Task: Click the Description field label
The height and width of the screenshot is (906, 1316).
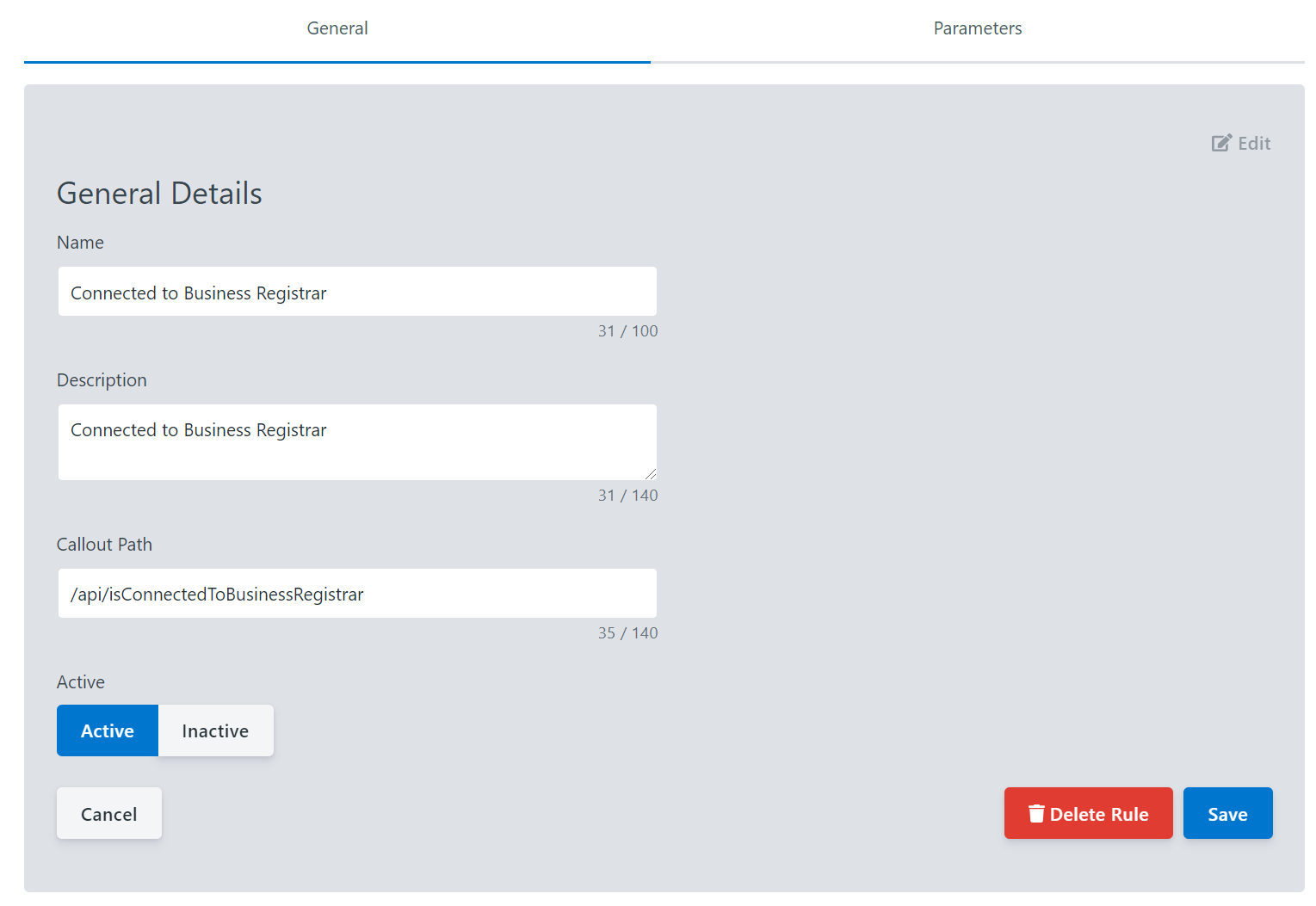Action: [102, 380]
